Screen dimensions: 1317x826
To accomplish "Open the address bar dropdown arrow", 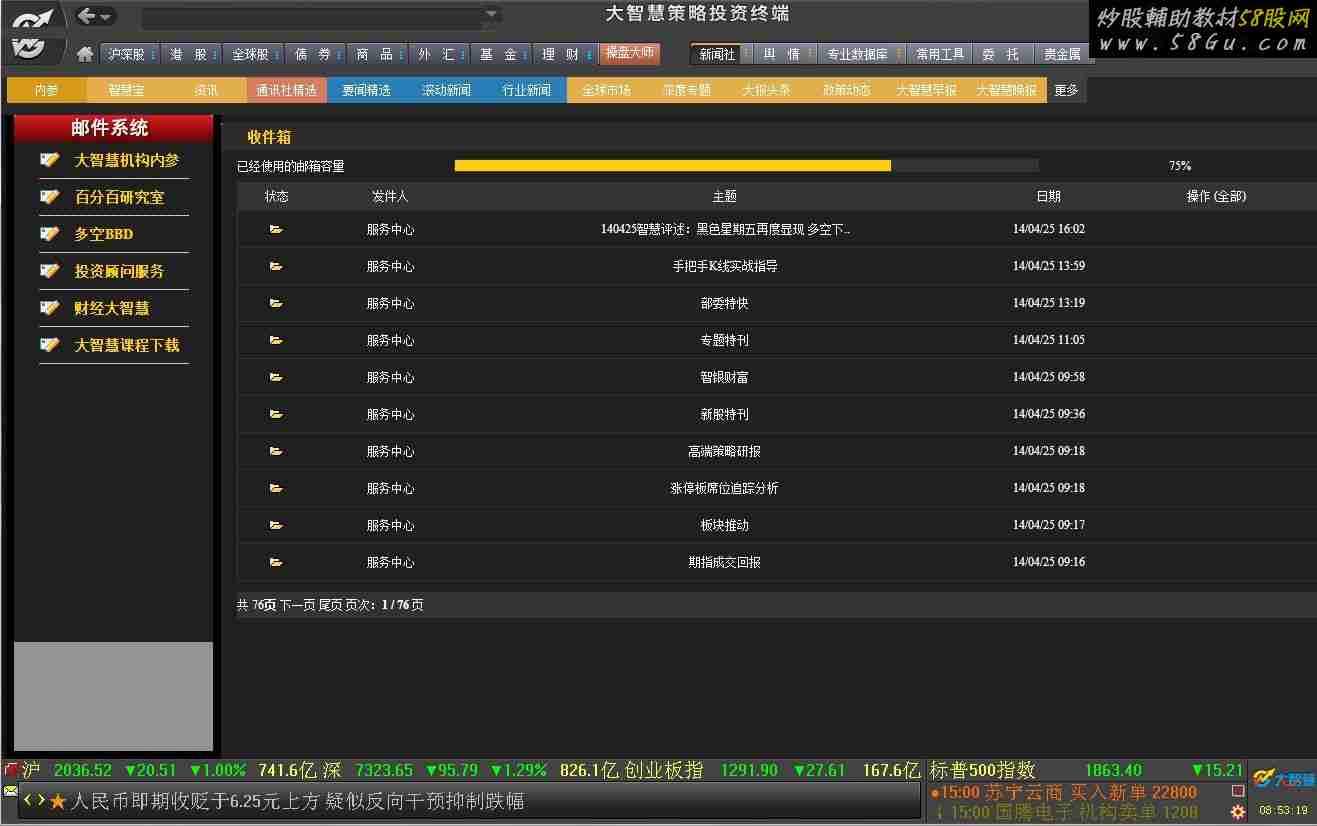I will 491,15.
